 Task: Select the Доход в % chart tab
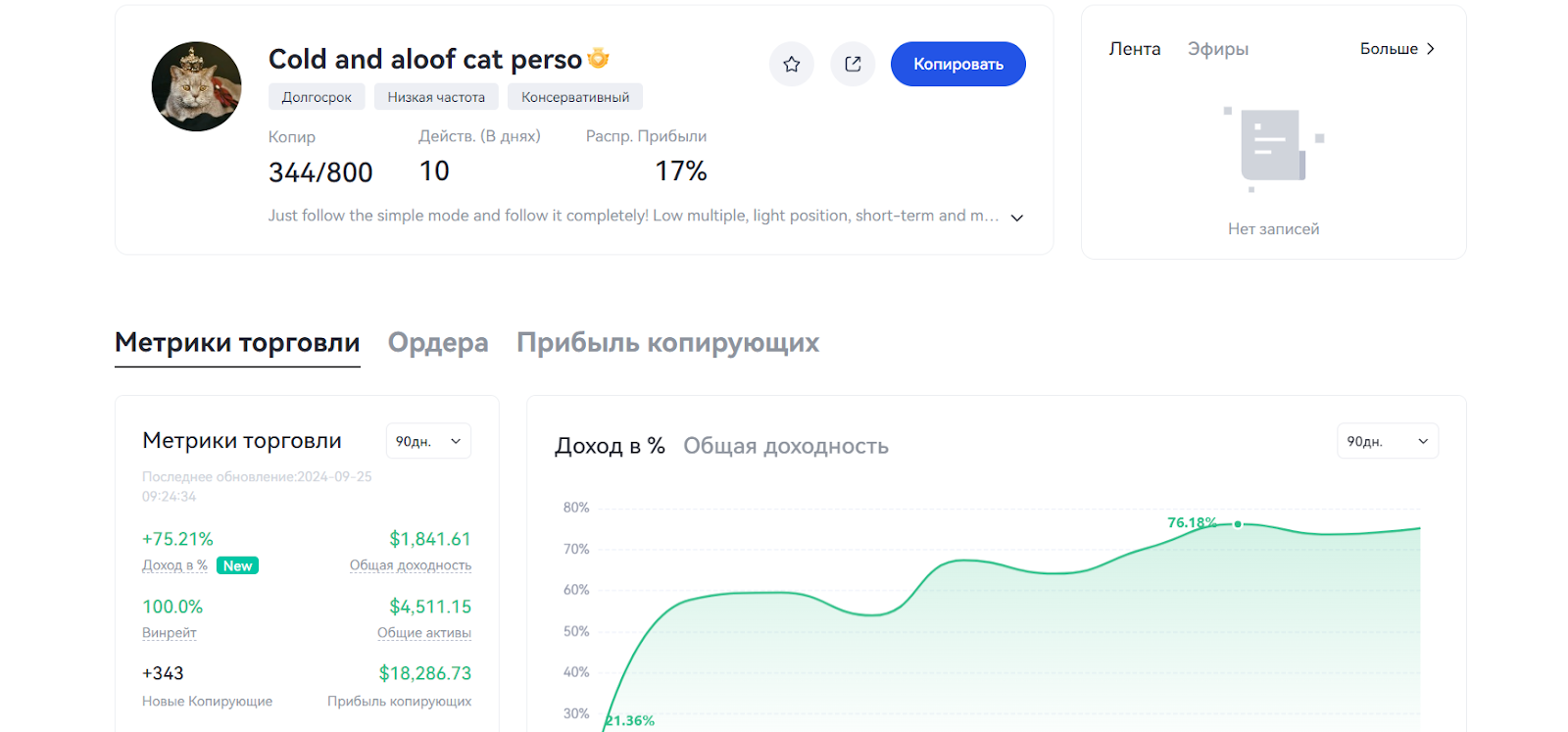610,447
